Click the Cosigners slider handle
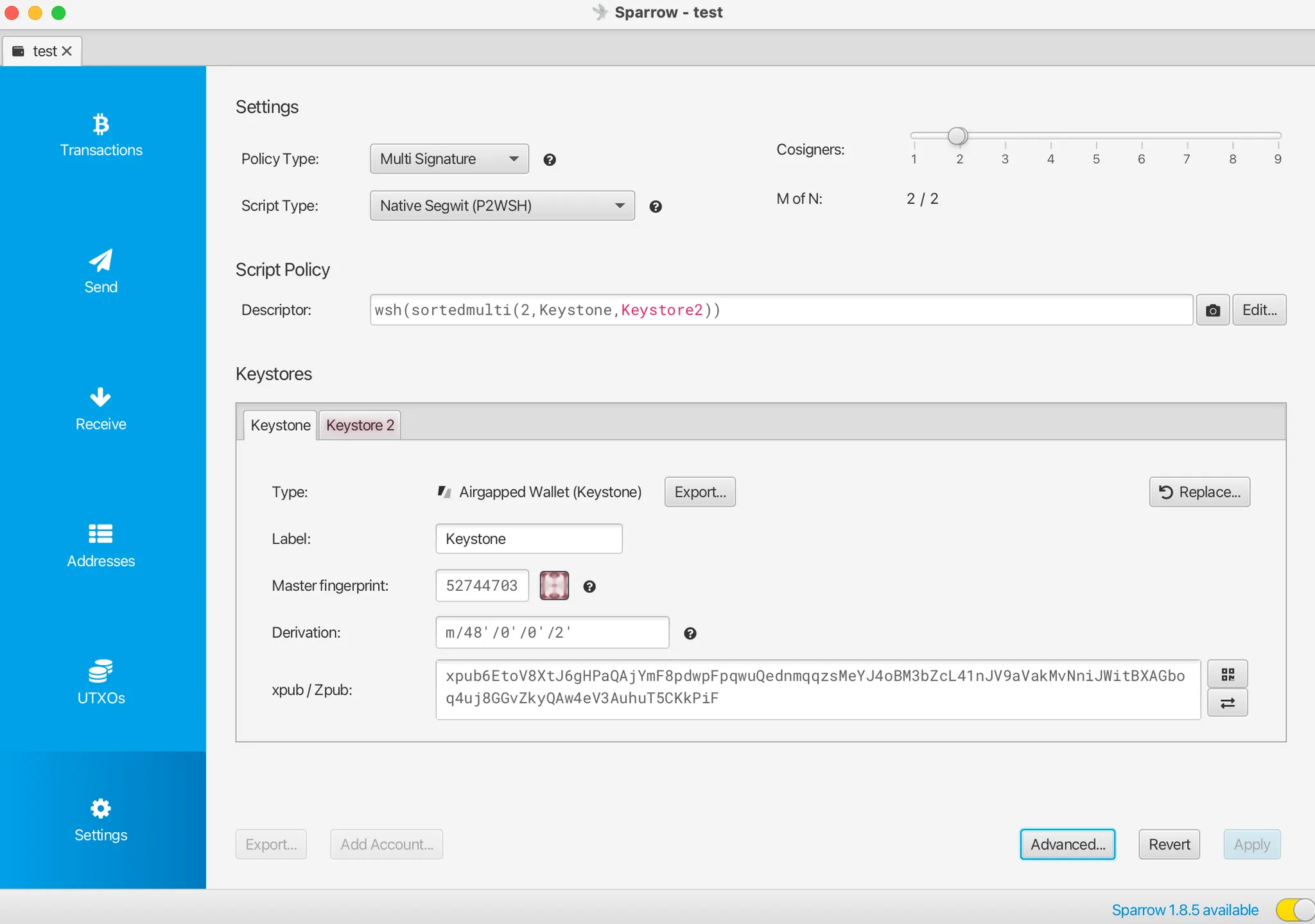This screenshot has width=1315, height=924. [x=957, y=135]
